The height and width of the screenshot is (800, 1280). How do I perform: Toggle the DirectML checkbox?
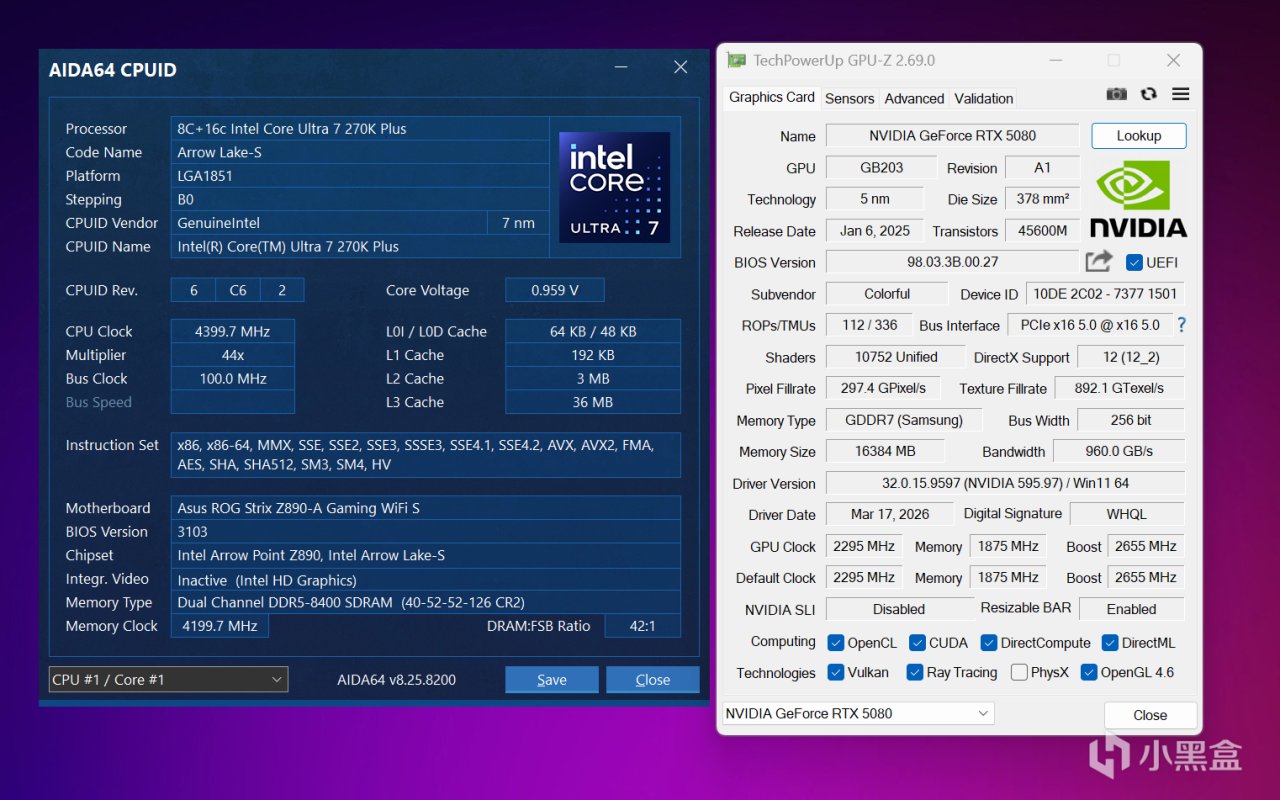pyautogui.click(x=1110, y=643)
